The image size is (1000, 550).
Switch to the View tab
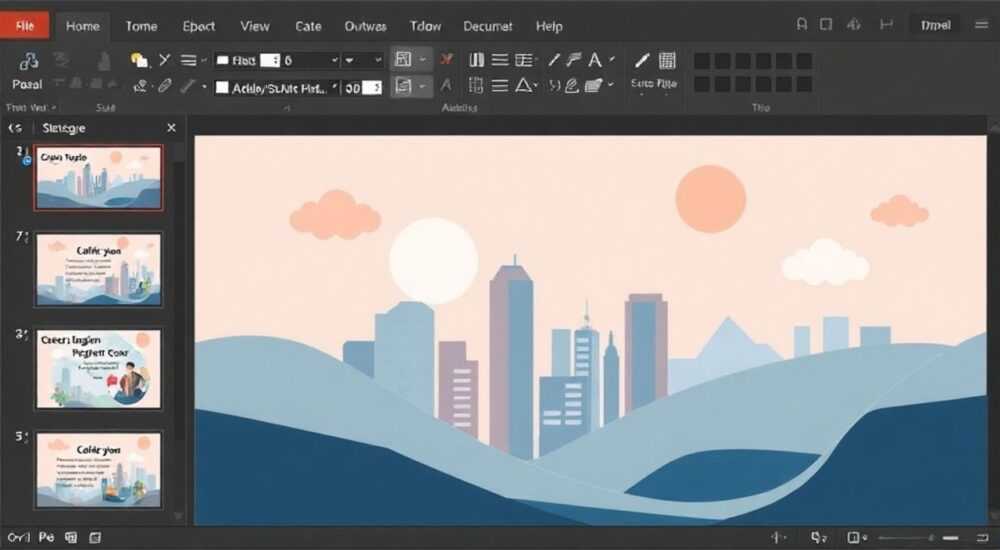click(x=254, y=26)
